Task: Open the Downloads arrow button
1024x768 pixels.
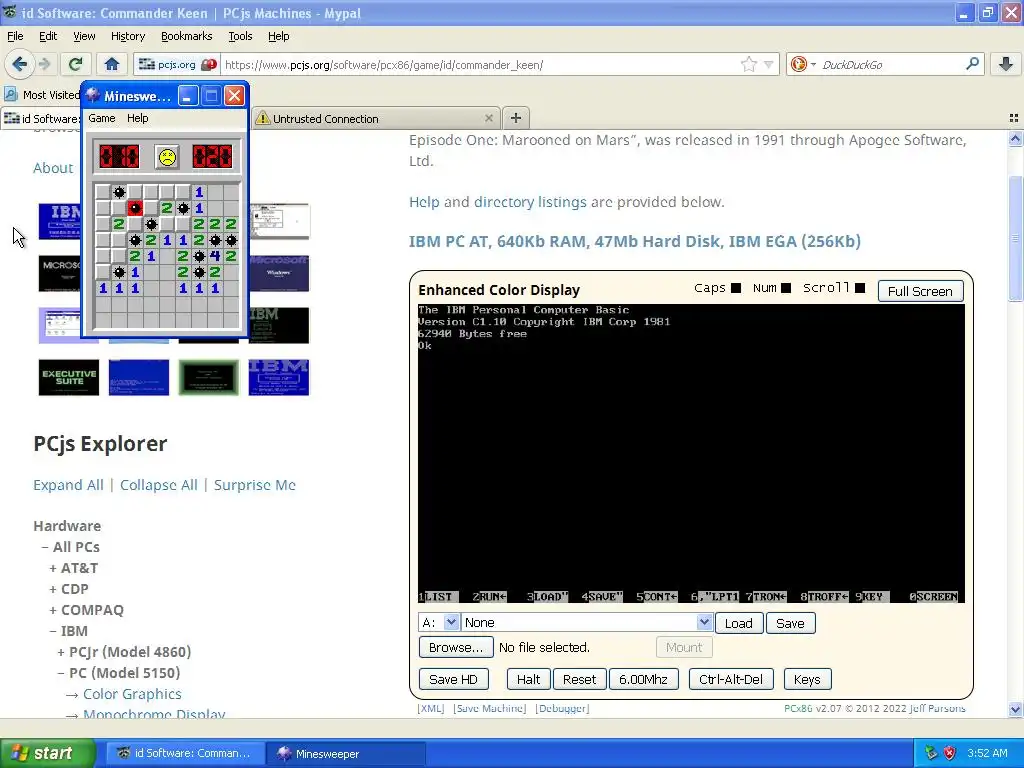Action: 1006,64
